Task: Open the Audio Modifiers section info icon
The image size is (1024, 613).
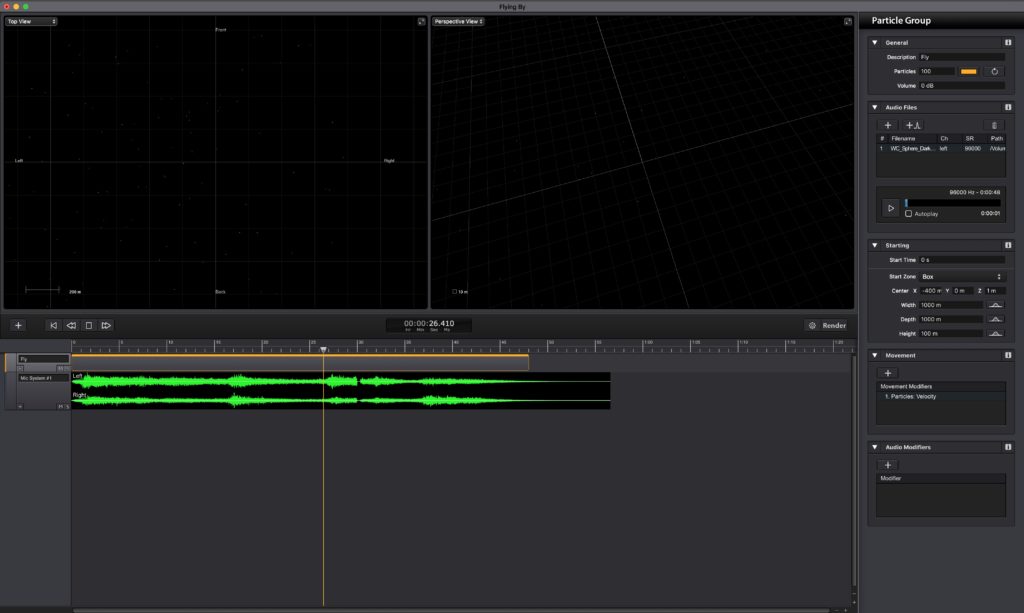Action: click(x=1008, y=447)
